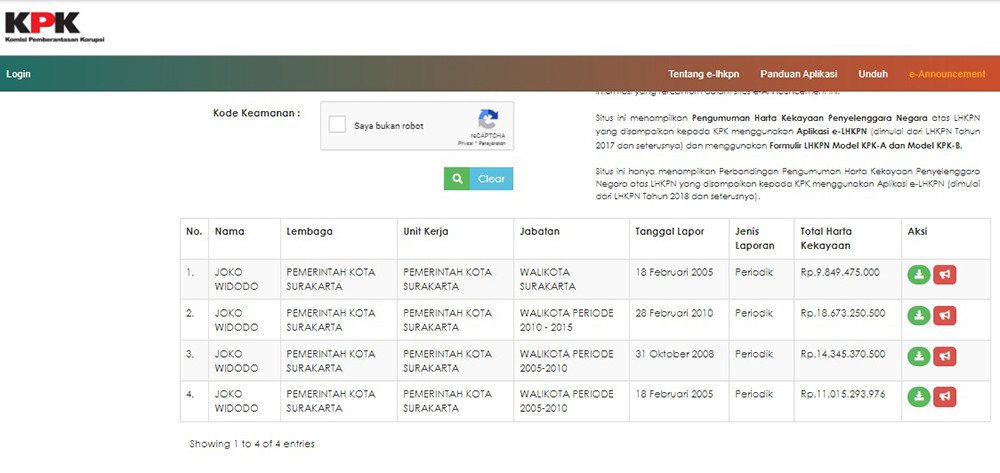Download the 28 Februari 2010 report

click(x=918, y=316)
